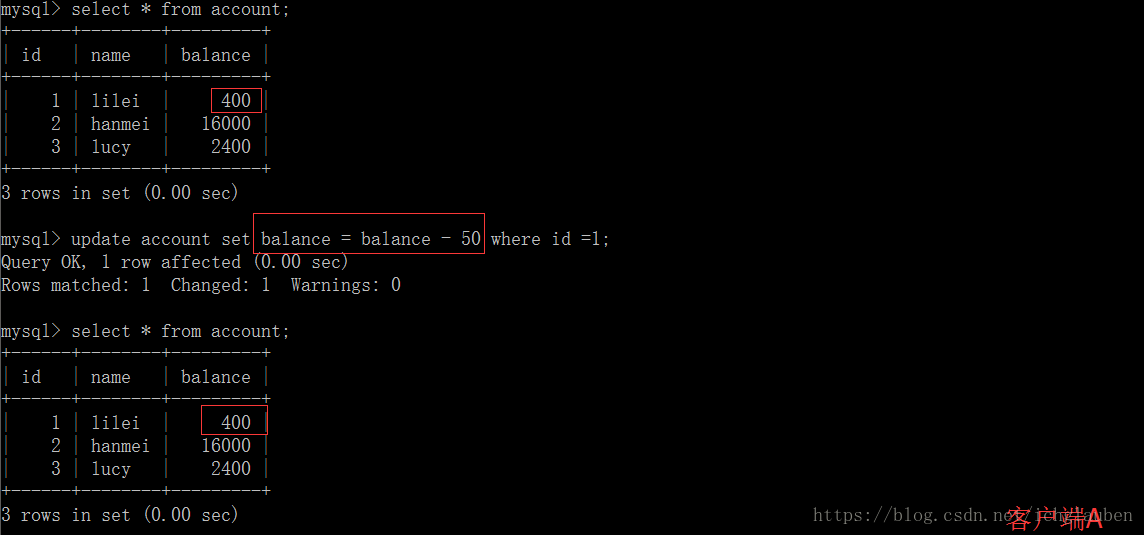
Task: Click the red-boxed 400 in first table
Action: (236, 101)
